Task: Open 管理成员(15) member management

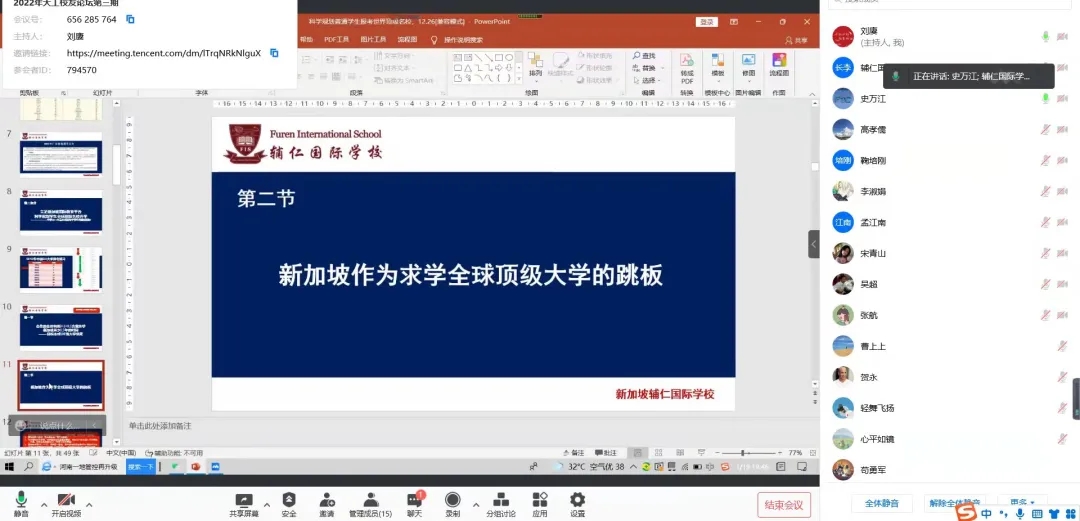Action: pos(371,504)
